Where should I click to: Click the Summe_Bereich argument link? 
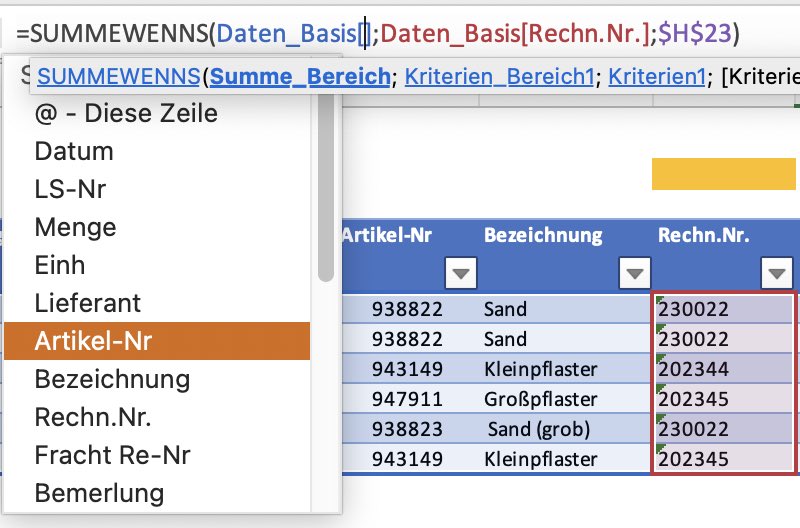tap(300, 77)
